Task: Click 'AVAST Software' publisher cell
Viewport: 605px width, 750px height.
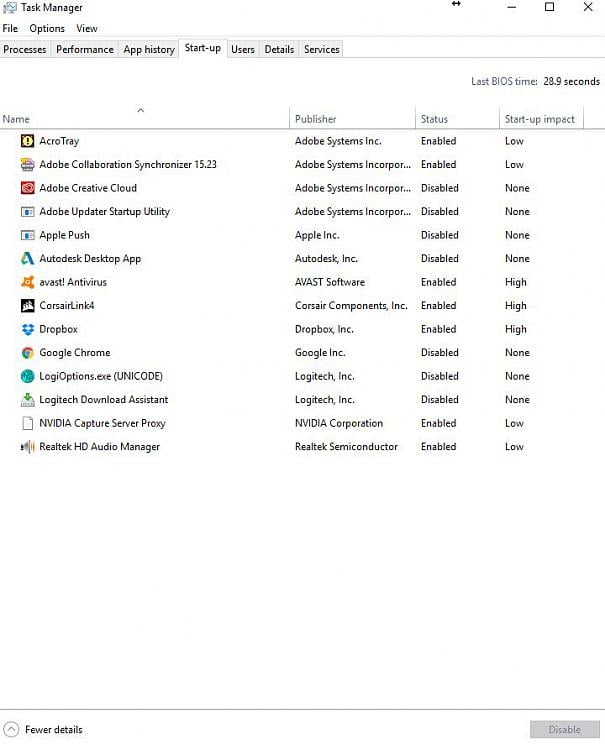Action: [330, 282]
